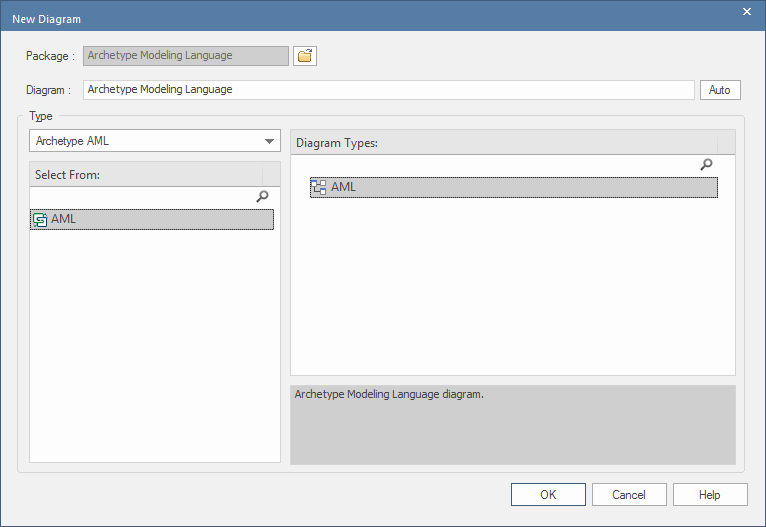Click the Select From search filter box
Screen dimensions: 766x527
pos(140,197)
